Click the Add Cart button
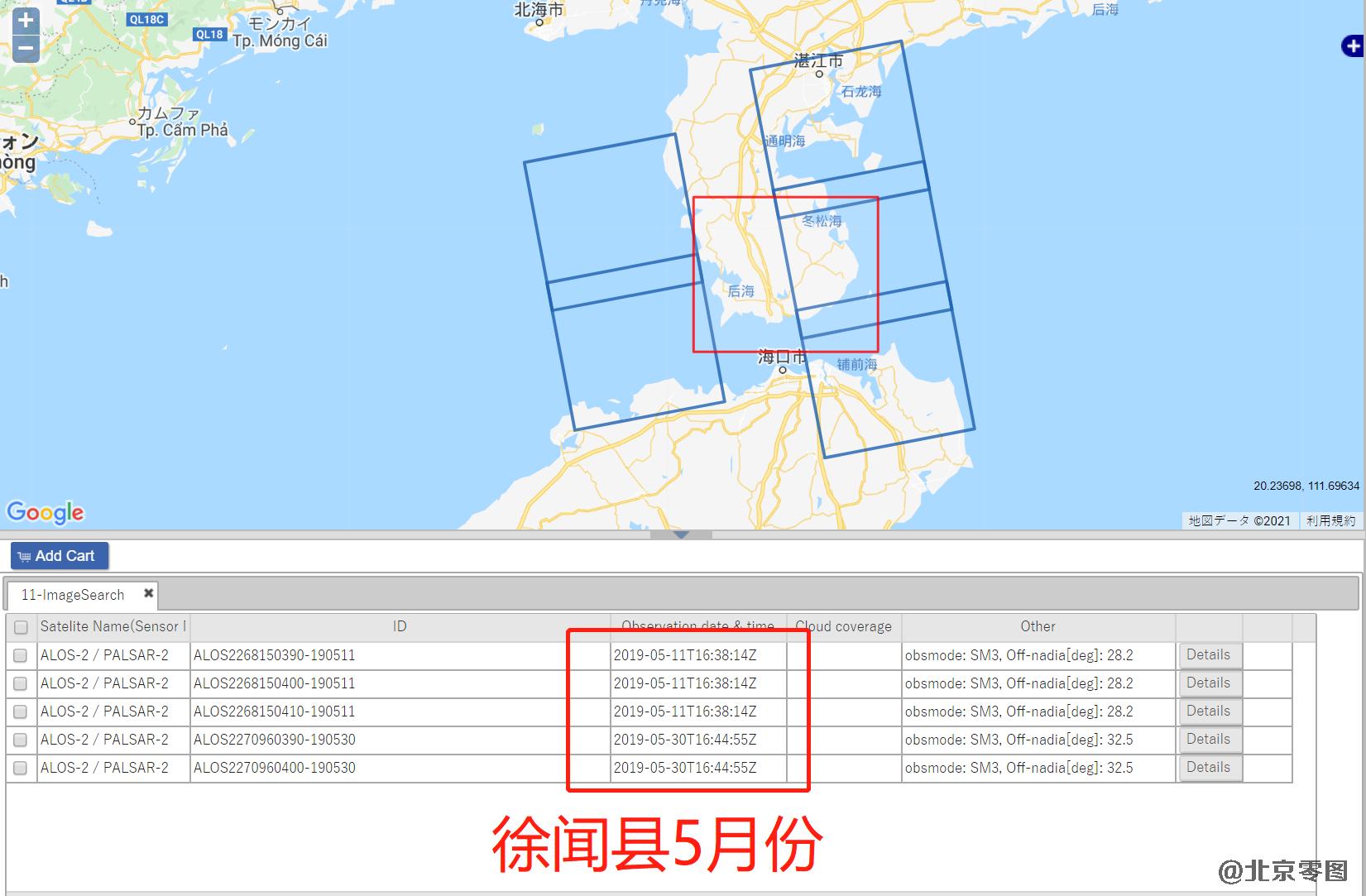1366x896 pixels. (x=60, y=556)
